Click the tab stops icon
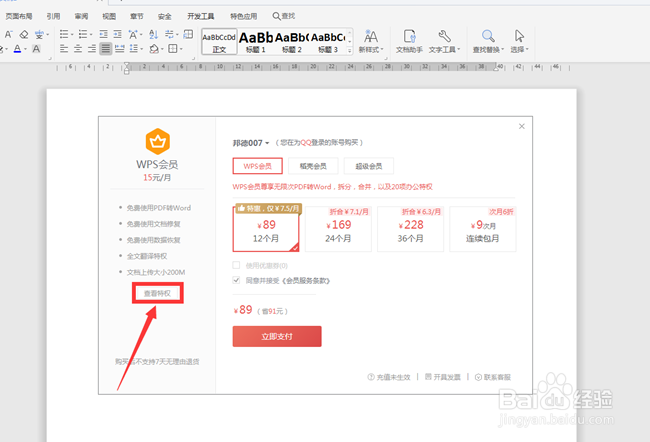The height and width of the screenshot is (442, 650). 188,34
